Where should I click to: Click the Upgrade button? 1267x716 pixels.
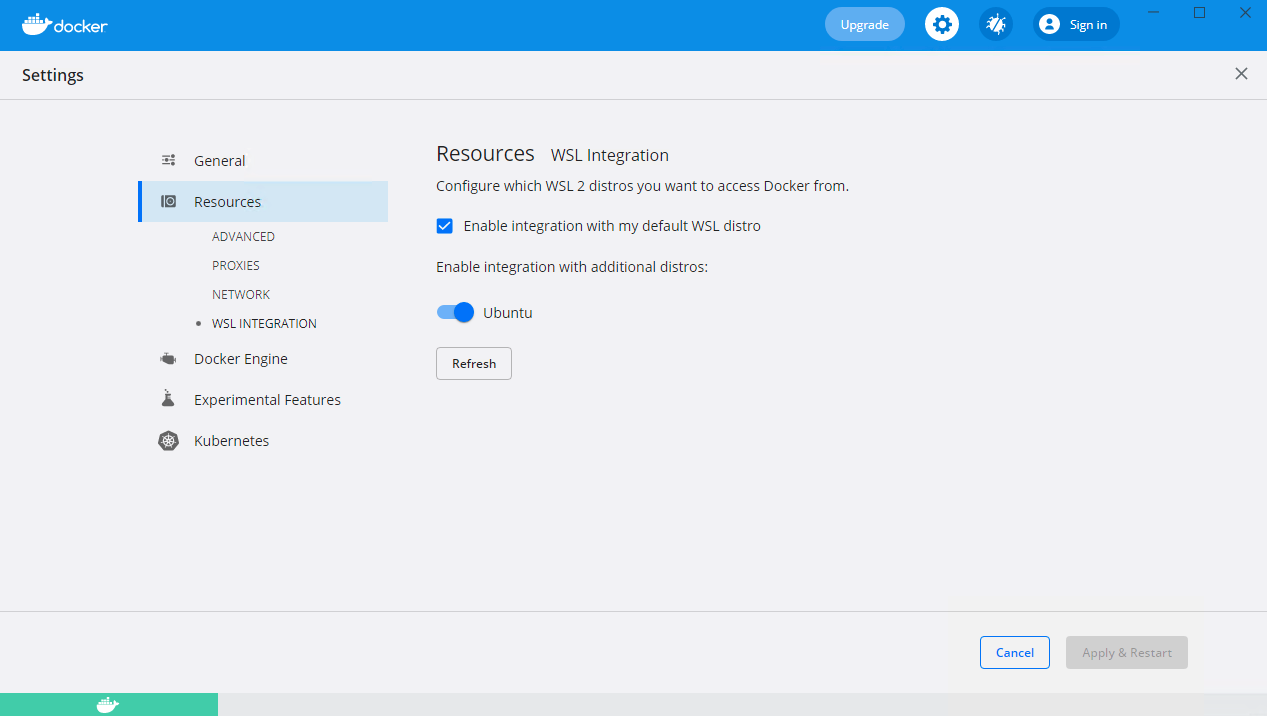[x=863, y=24]
